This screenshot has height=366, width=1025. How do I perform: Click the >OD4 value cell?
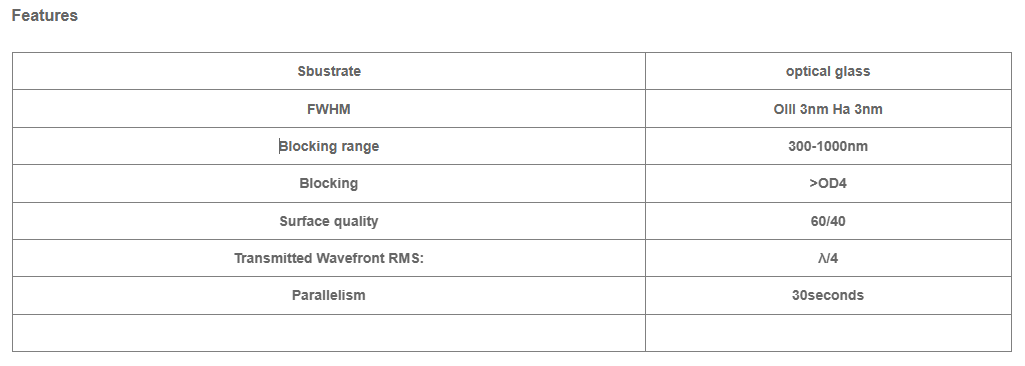[x=828, y=184]
